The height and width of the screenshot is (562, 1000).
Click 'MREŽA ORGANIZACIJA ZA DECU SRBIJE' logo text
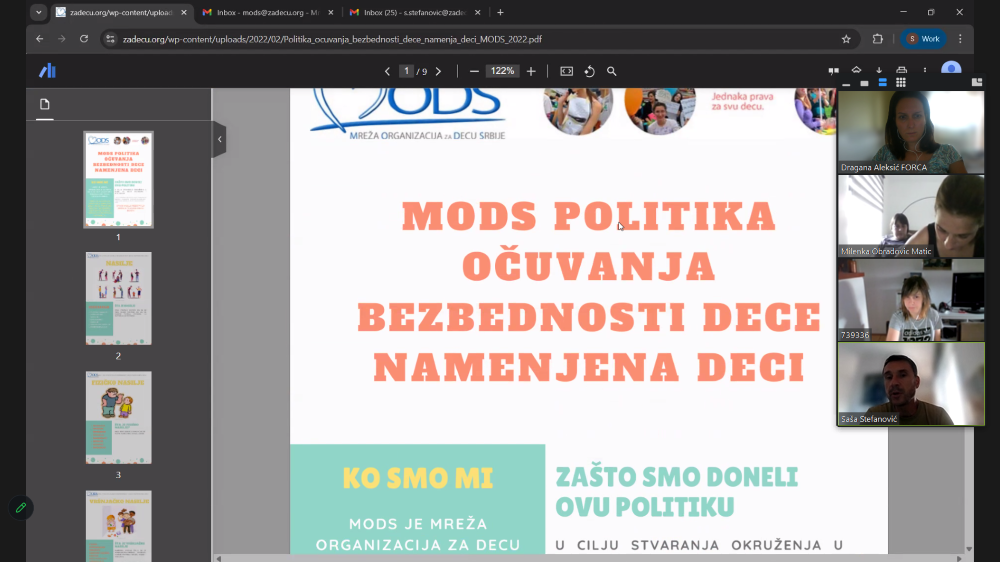[x=427, y=135]
